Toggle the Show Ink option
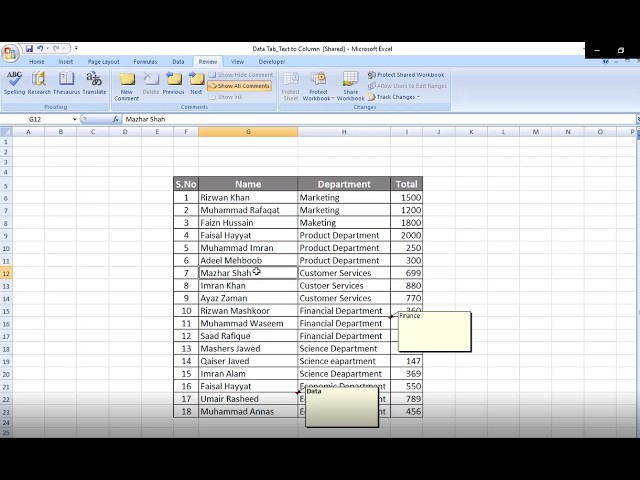The image size is (640, 480). 225,97
